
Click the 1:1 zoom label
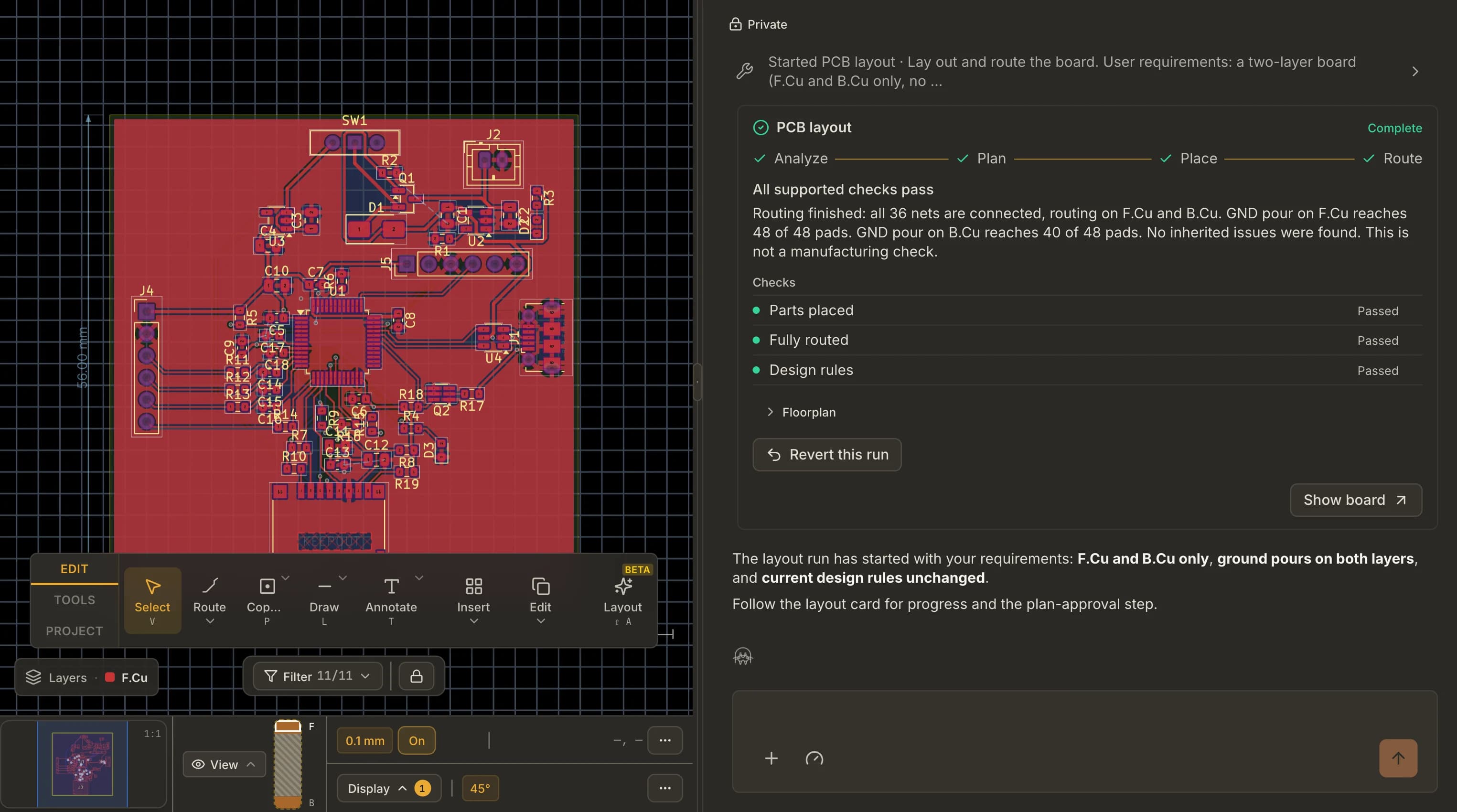152,733
